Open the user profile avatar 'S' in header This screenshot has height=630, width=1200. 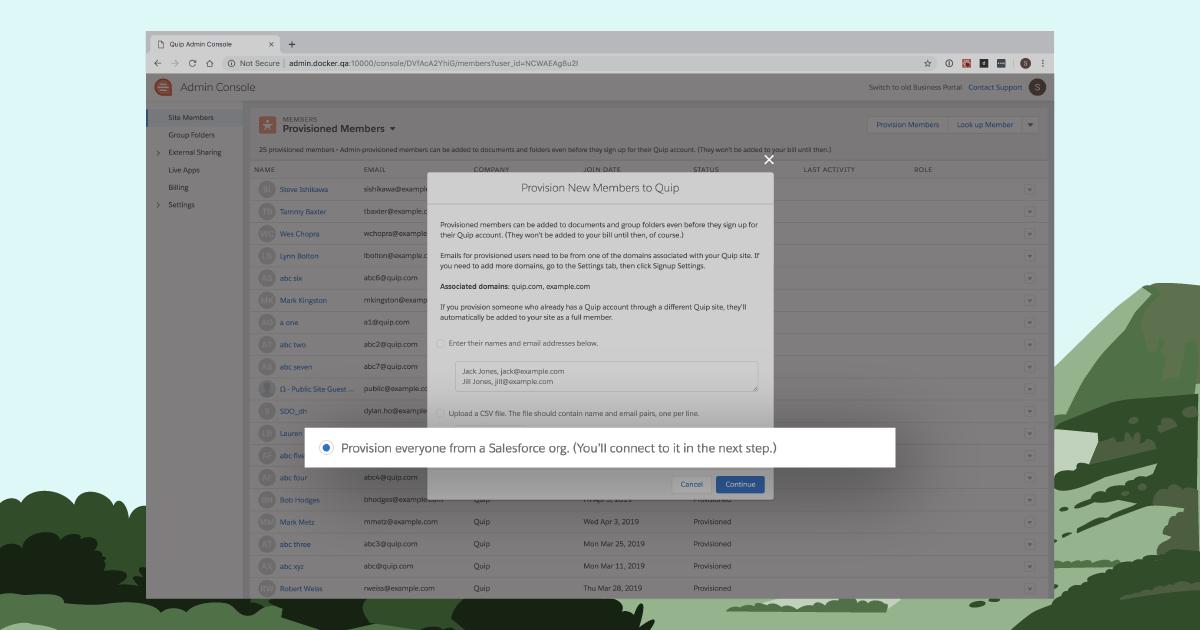[1037, 87]
